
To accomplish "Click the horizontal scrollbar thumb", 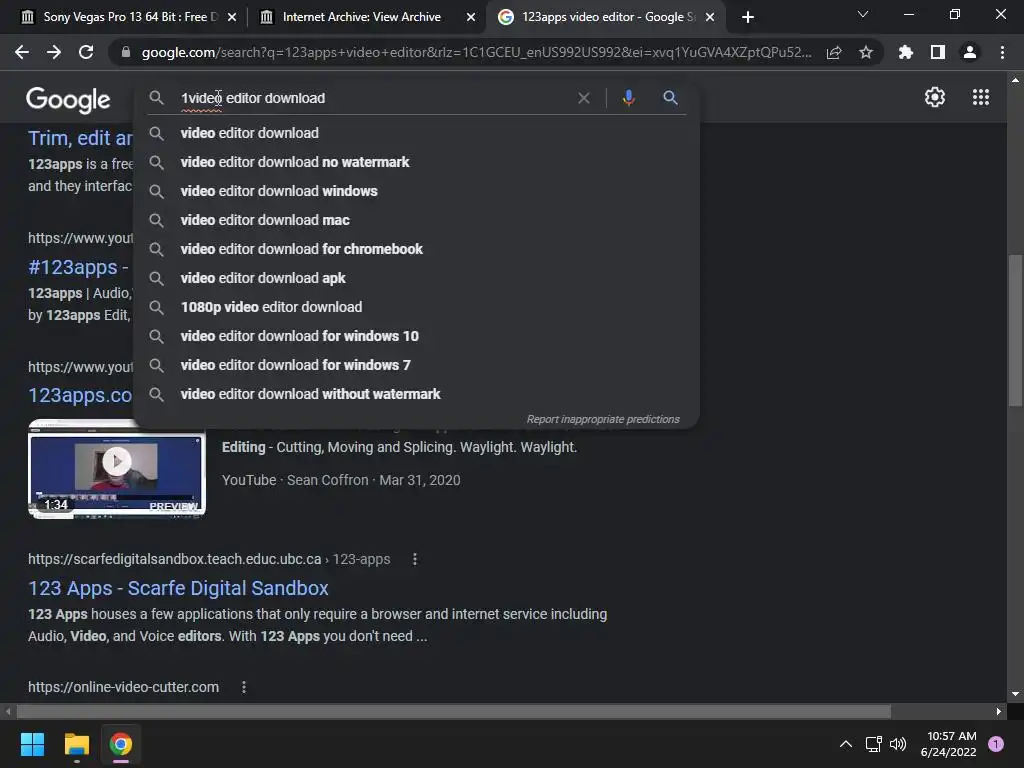I will (453, 711).
